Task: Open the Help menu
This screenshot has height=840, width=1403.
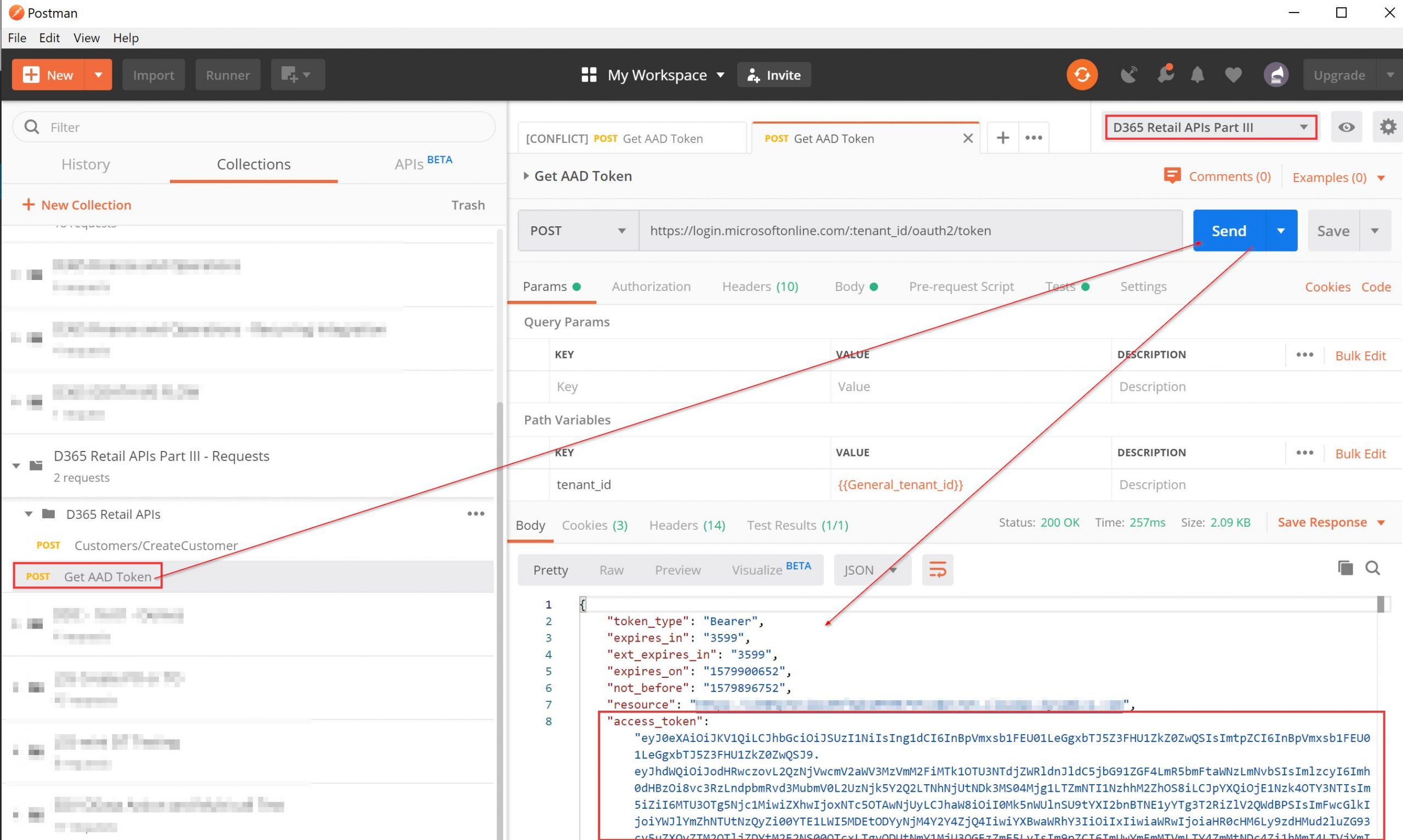Action: click(x=126, y=37)
